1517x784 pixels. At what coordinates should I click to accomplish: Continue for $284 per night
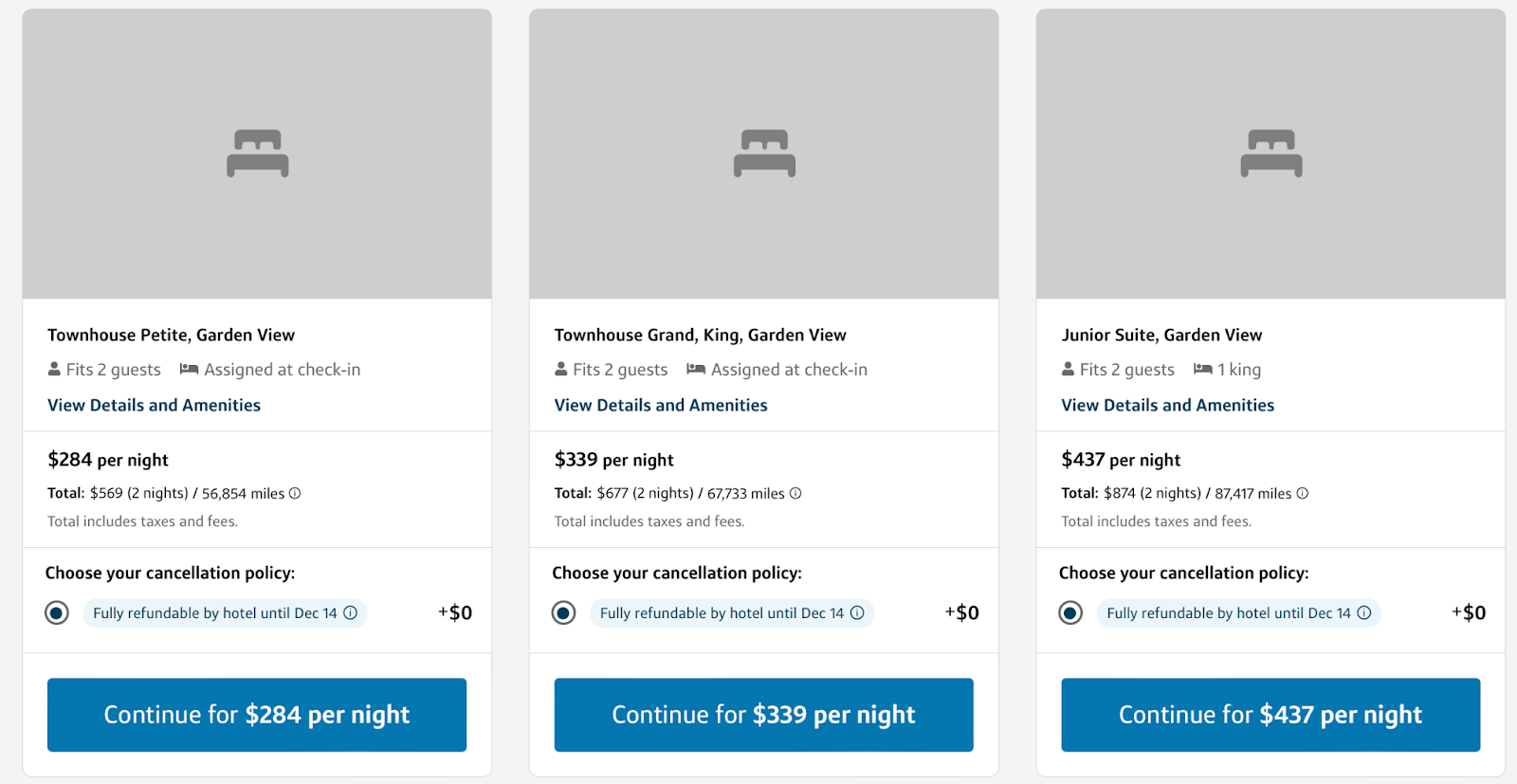tap(257, 715)
